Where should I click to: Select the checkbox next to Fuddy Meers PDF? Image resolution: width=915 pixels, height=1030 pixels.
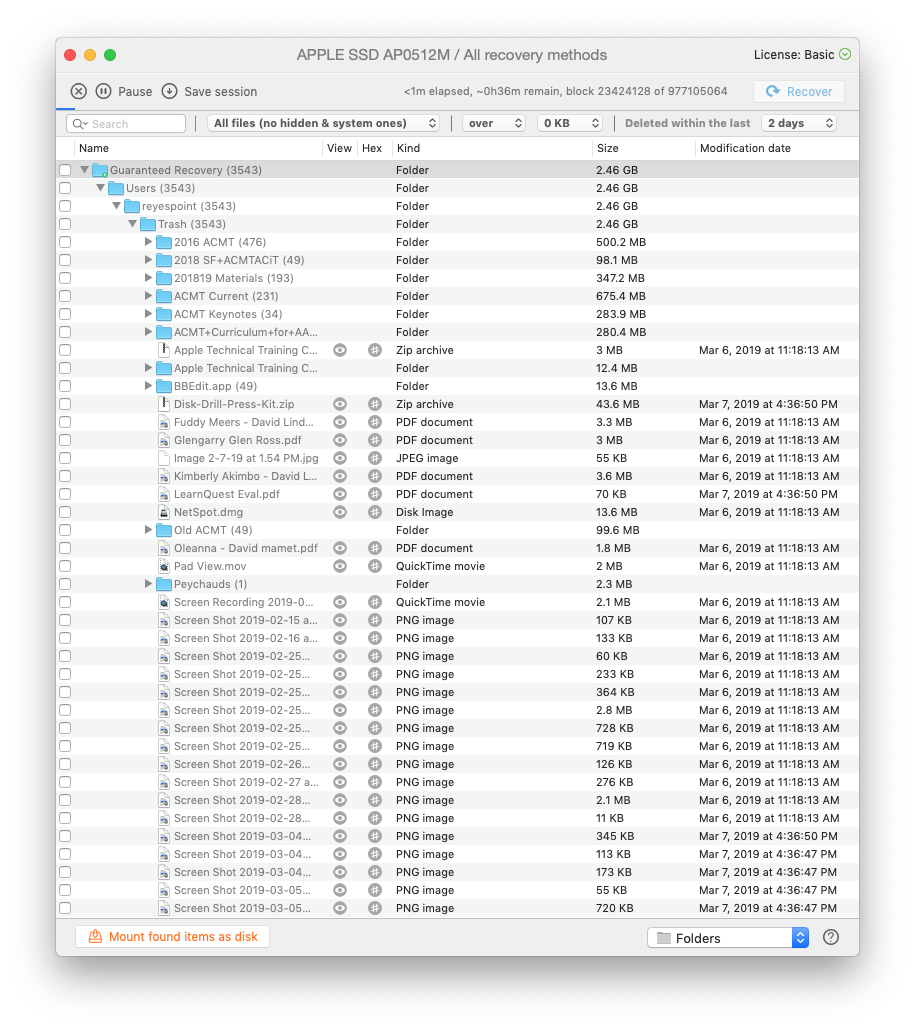click(65, 422)
